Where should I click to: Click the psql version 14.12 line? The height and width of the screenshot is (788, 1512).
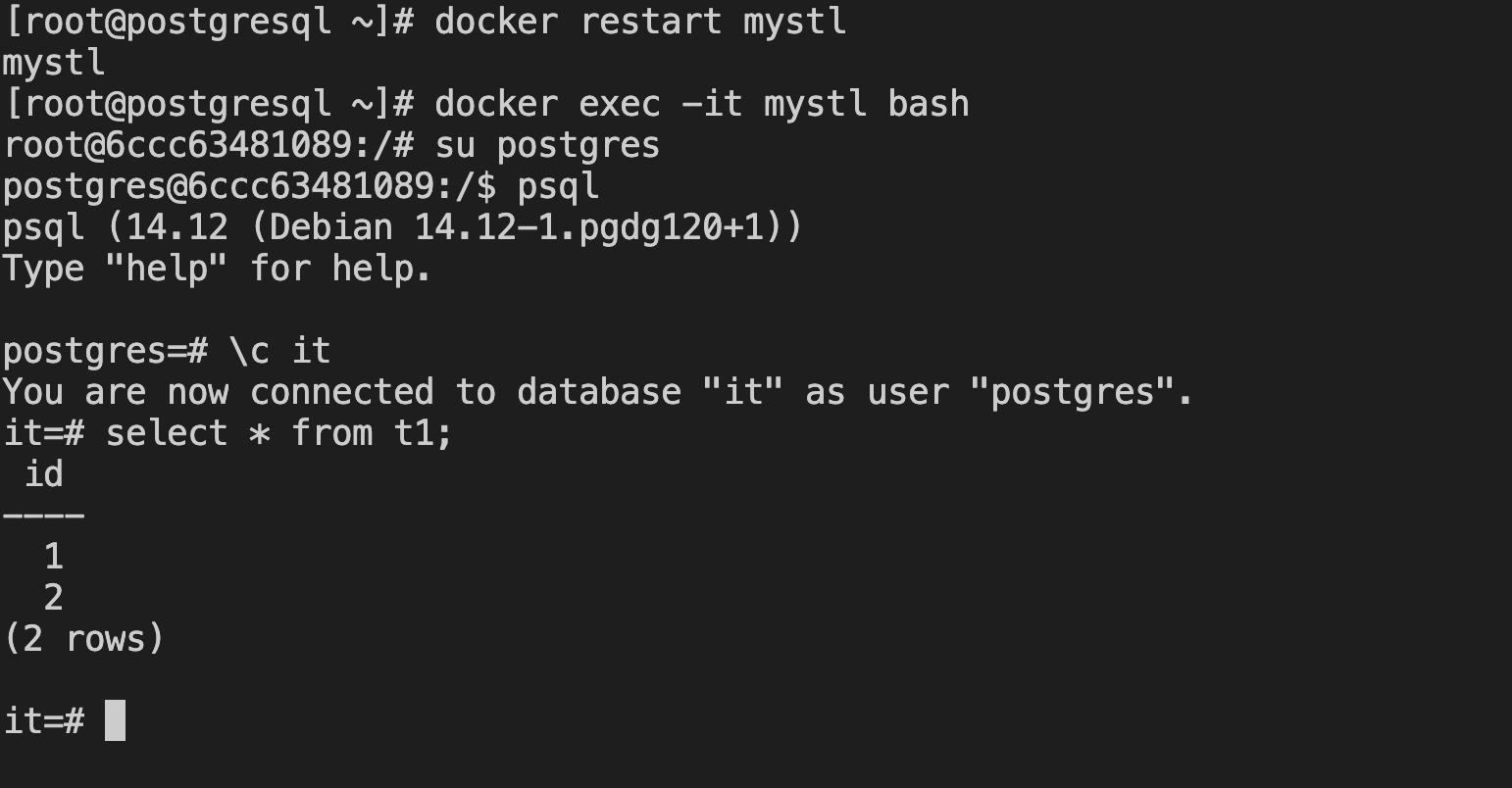403,228
